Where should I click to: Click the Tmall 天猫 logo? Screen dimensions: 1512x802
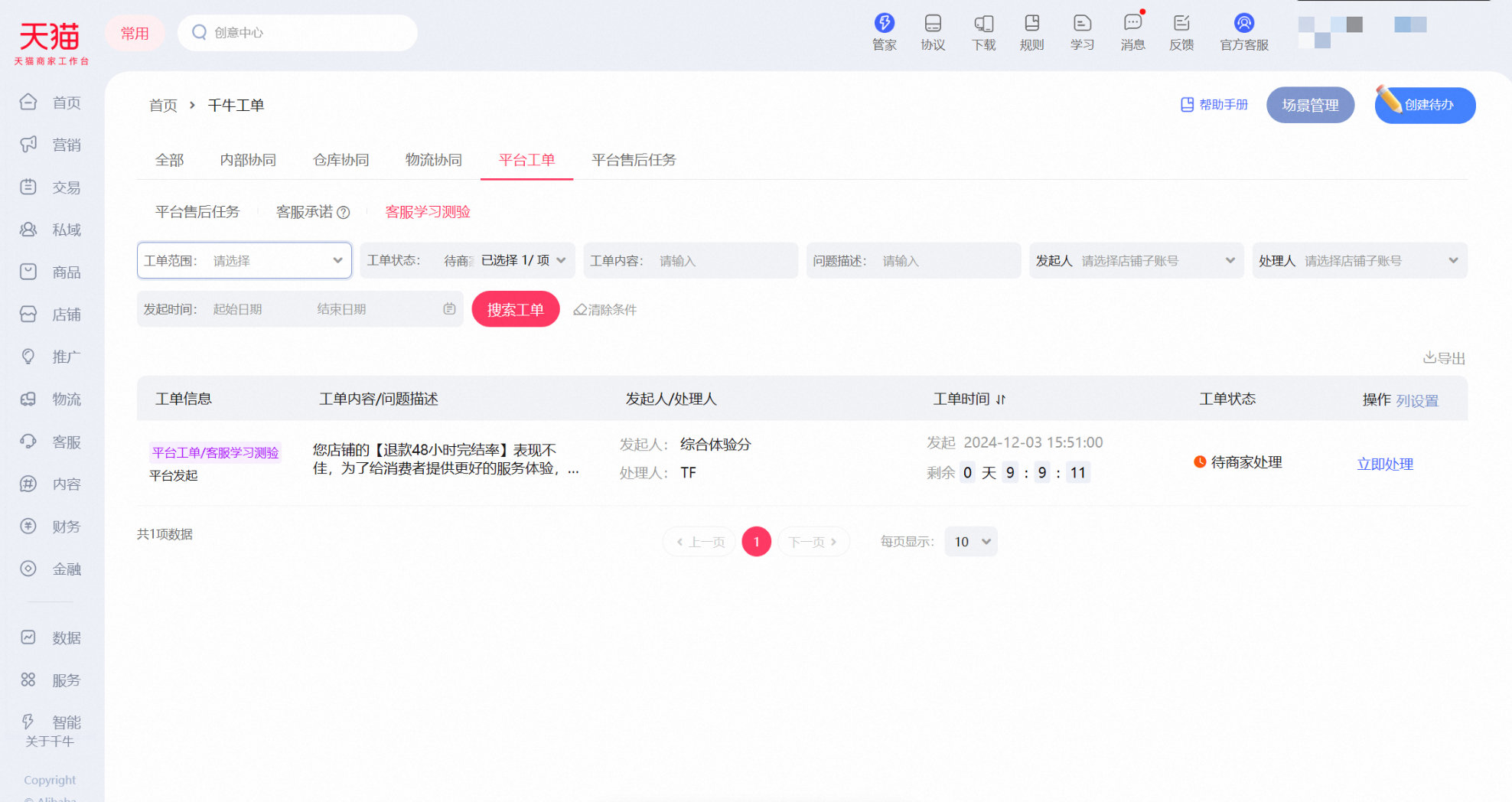[x=51, y=42]
